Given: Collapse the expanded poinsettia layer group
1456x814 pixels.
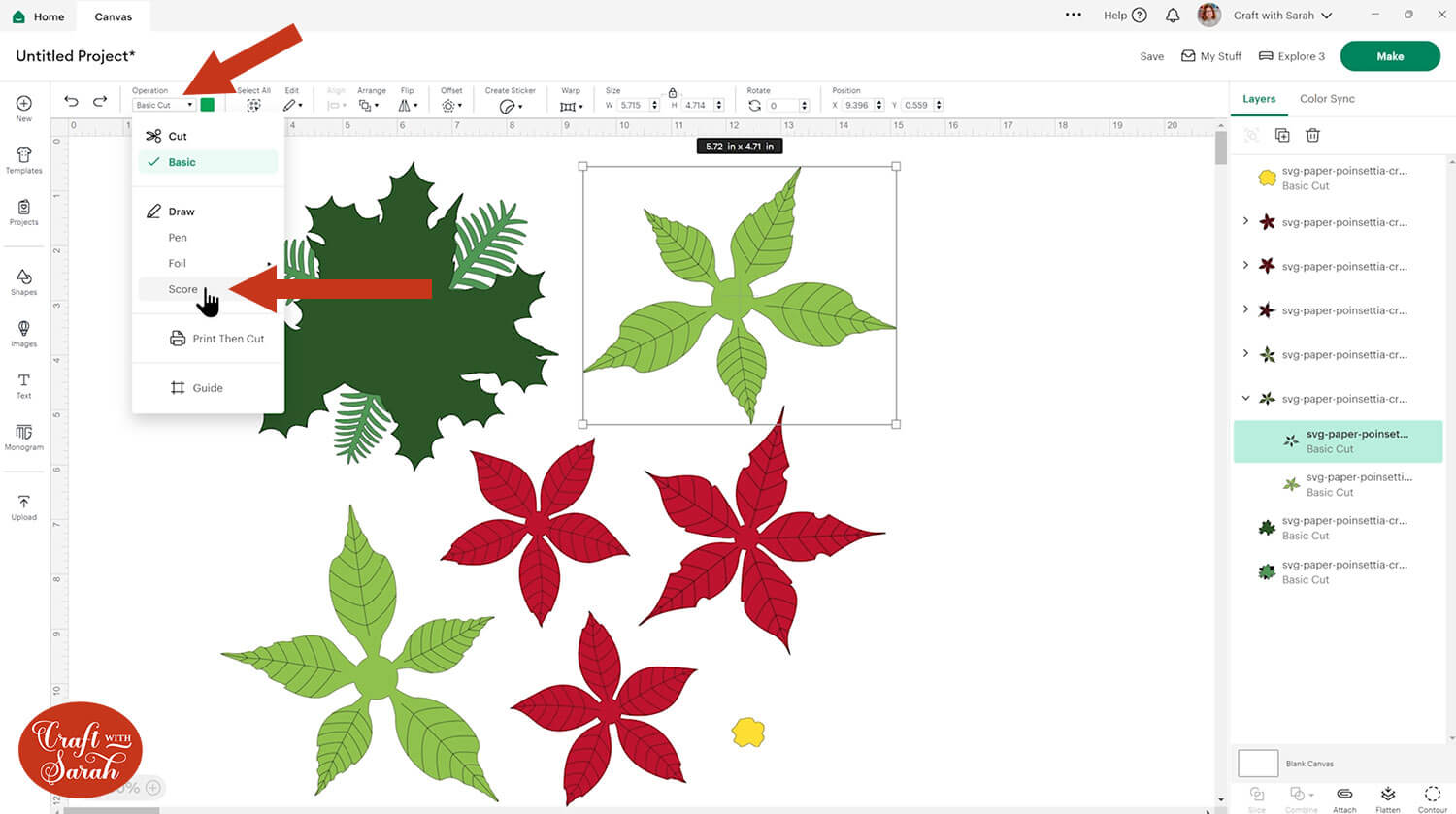Looking at the screenshot, I should point(1246,398).
